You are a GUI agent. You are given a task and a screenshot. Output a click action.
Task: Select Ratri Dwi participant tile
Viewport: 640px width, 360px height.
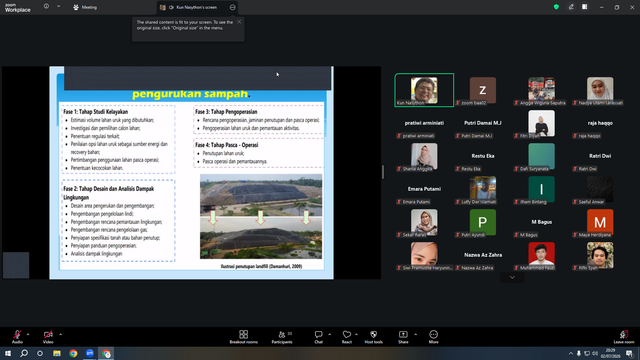(x=600, y=156)
